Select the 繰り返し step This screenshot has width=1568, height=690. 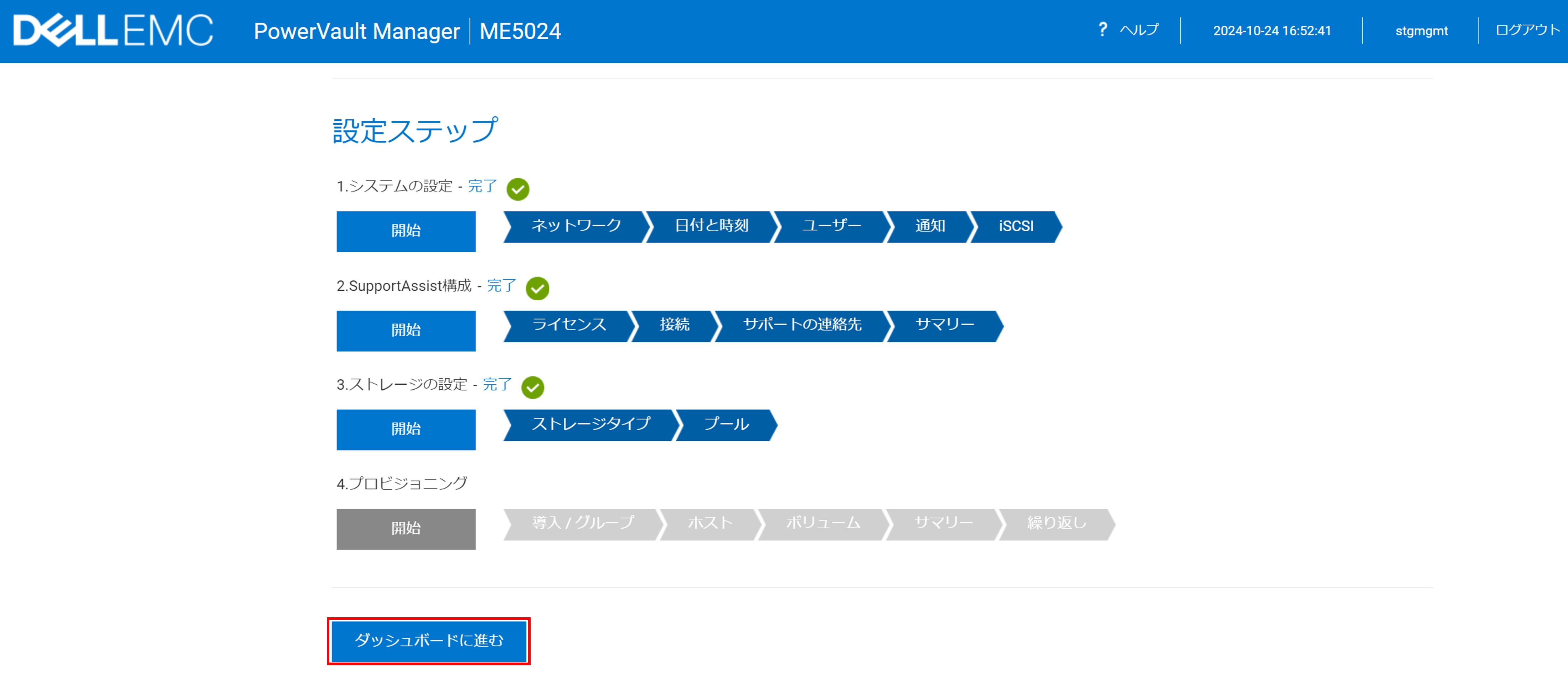[1057, 524]
